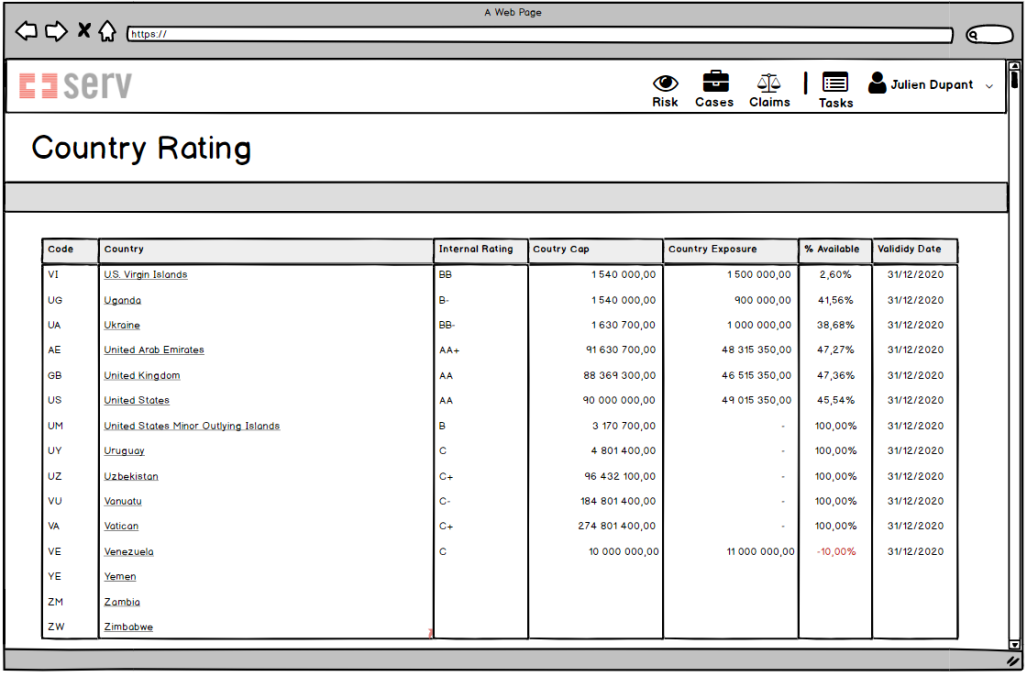
Task: Click the serv logo
Action: (75, 86)
